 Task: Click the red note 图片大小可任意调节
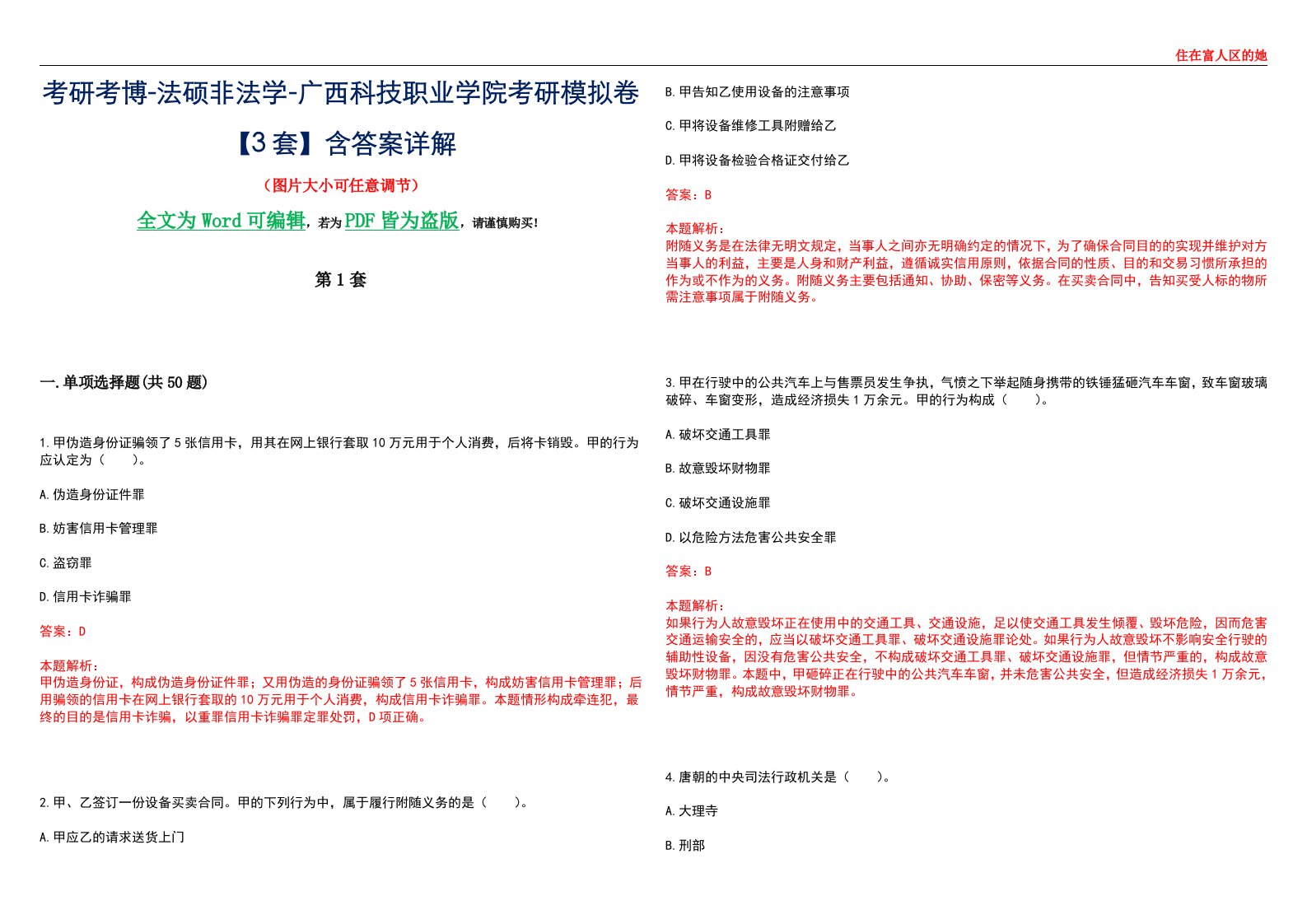click(340, 185)
